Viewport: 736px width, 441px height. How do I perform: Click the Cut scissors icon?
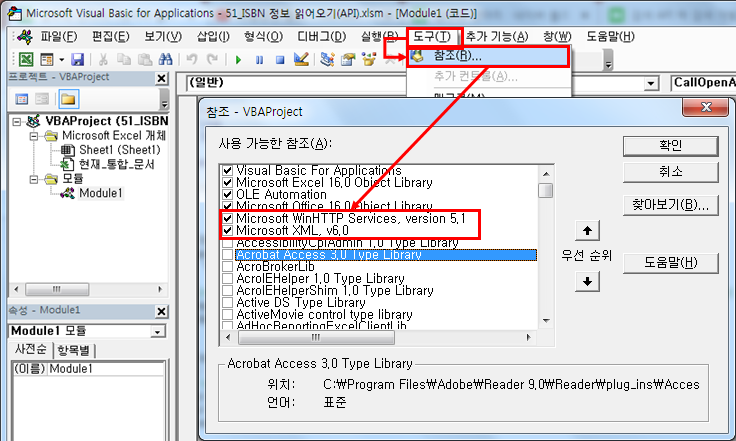[103, 60]
